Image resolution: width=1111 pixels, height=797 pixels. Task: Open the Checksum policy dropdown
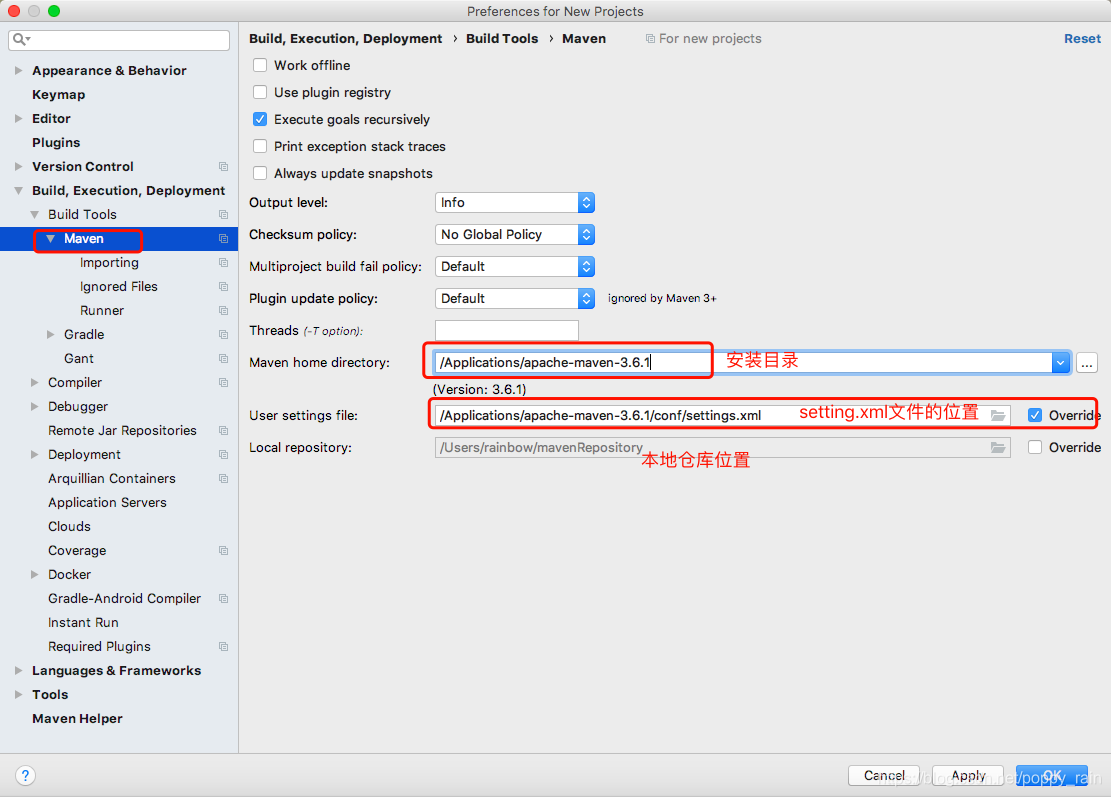[x=514, y=234]
